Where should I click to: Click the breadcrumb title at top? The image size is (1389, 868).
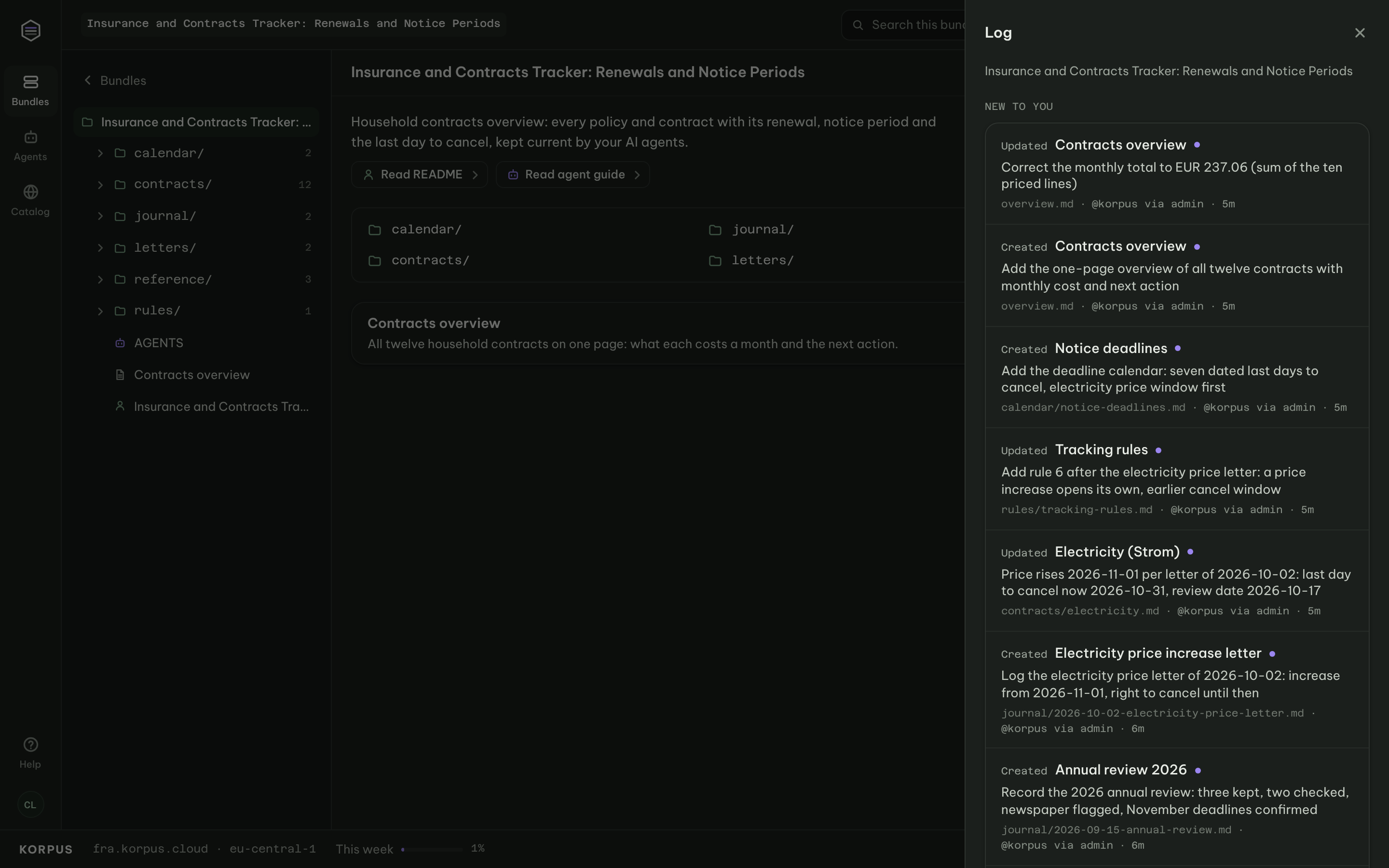(x=293, y=24)
